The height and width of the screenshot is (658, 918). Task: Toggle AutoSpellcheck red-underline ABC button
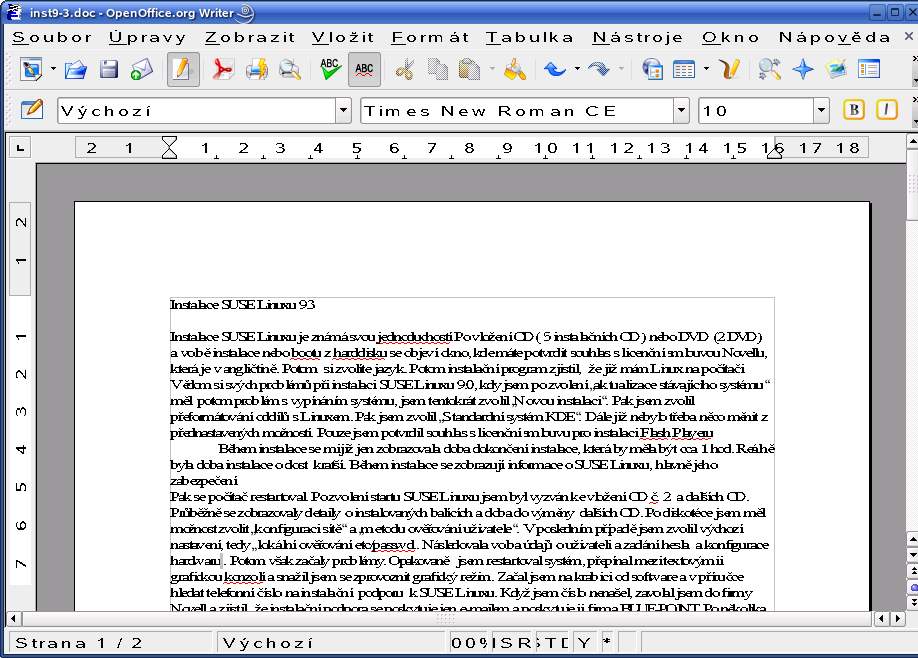click(x=364, y=69)
